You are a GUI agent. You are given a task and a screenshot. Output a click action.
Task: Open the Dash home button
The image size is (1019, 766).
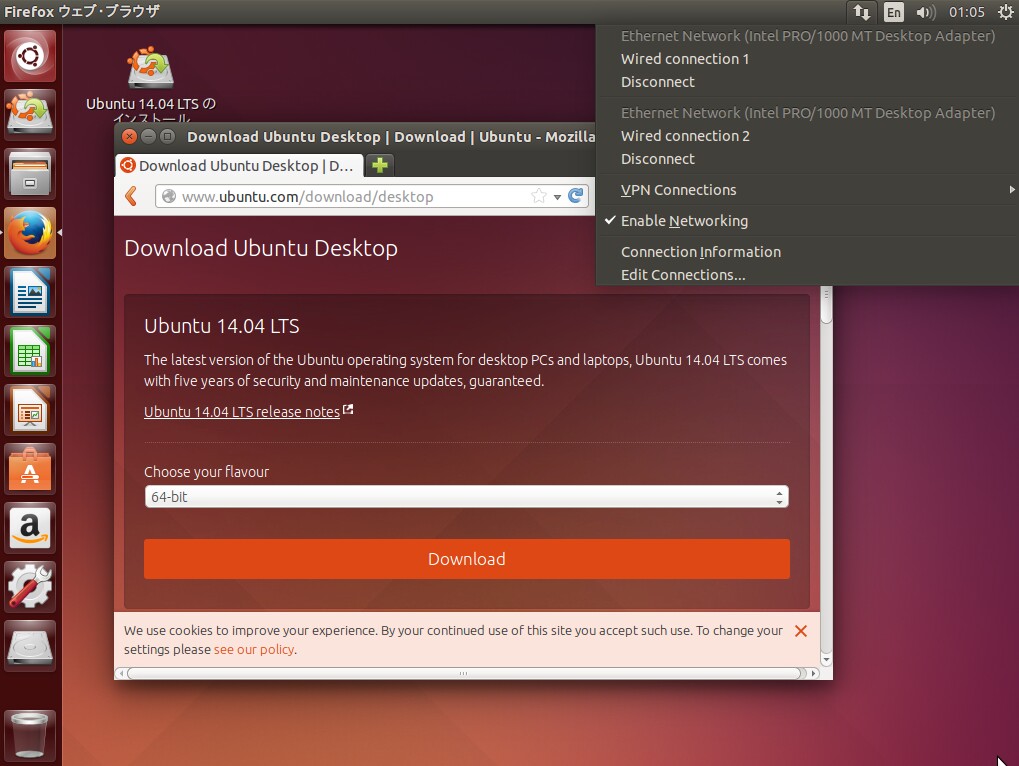(30, 55)
